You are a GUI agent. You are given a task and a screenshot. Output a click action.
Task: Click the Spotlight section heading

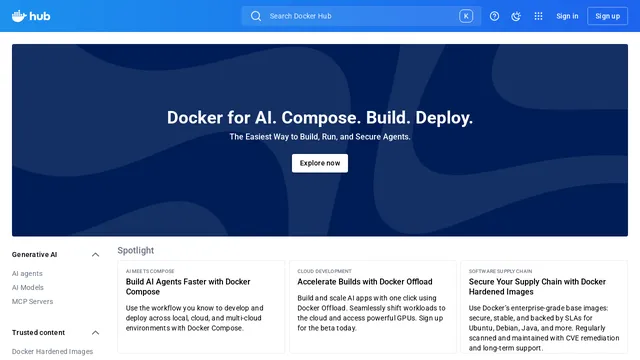tap(136, 250)
